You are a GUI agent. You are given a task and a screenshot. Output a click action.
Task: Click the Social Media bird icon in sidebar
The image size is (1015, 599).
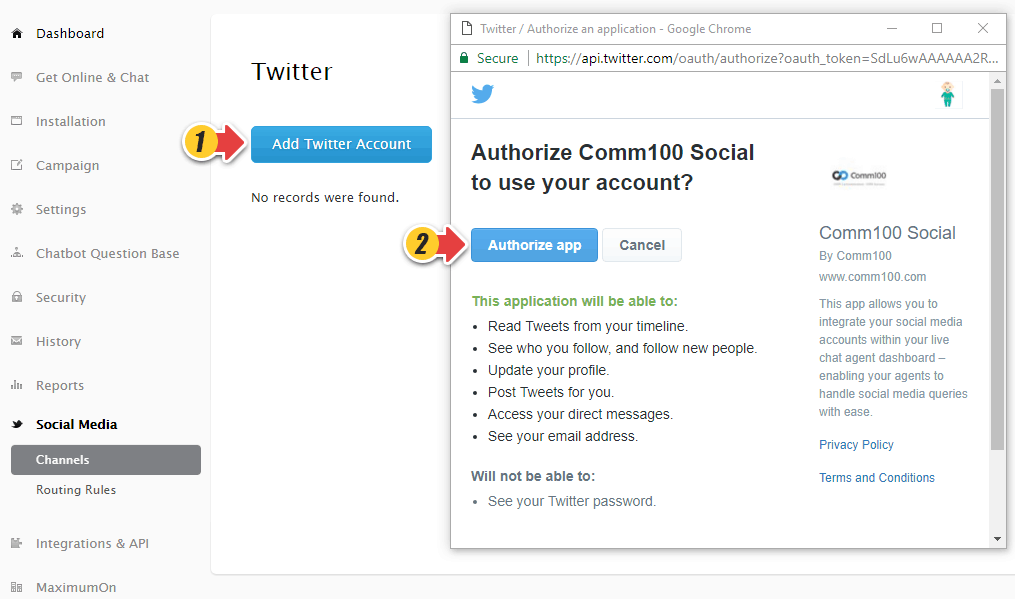click(x=17, y=424)
